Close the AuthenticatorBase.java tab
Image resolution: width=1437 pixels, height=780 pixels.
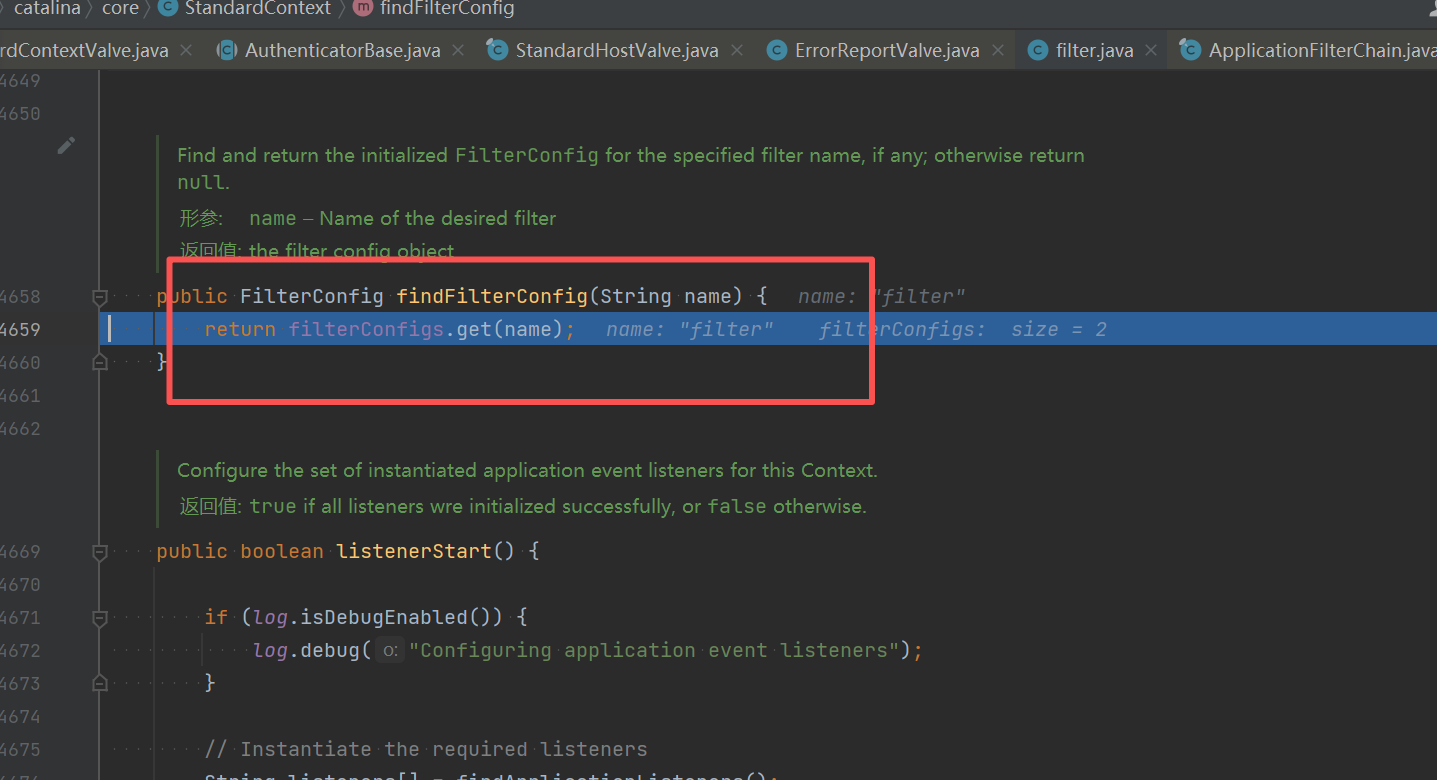tap(458, 50)
